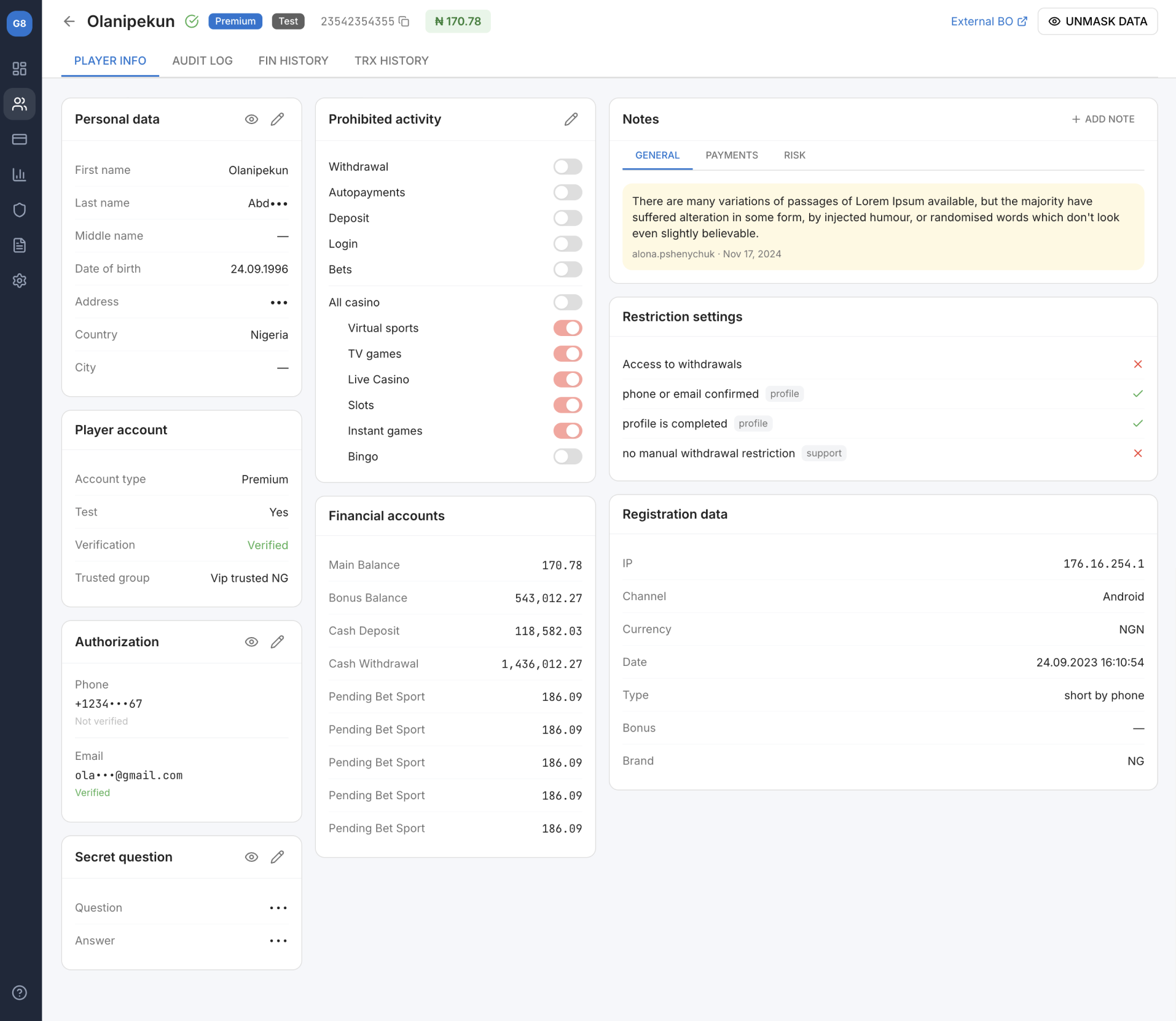Select the Players icon in the sidebar
This screenshot has width=1176, height=1021.
[20, 103]
